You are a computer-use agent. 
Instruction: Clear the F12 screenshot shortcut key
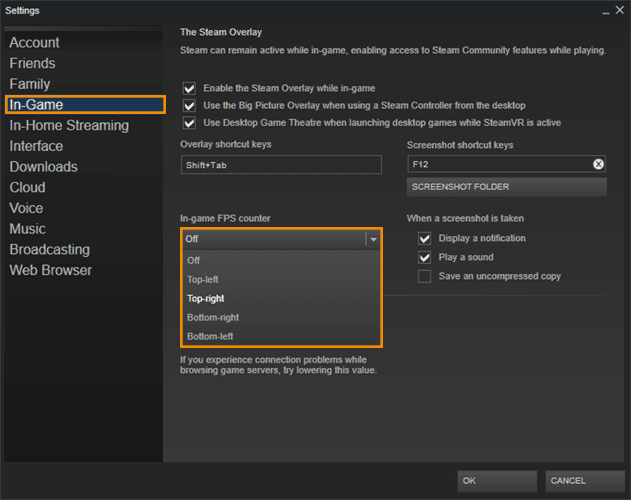pyautogui.click(x=598, y=164)
